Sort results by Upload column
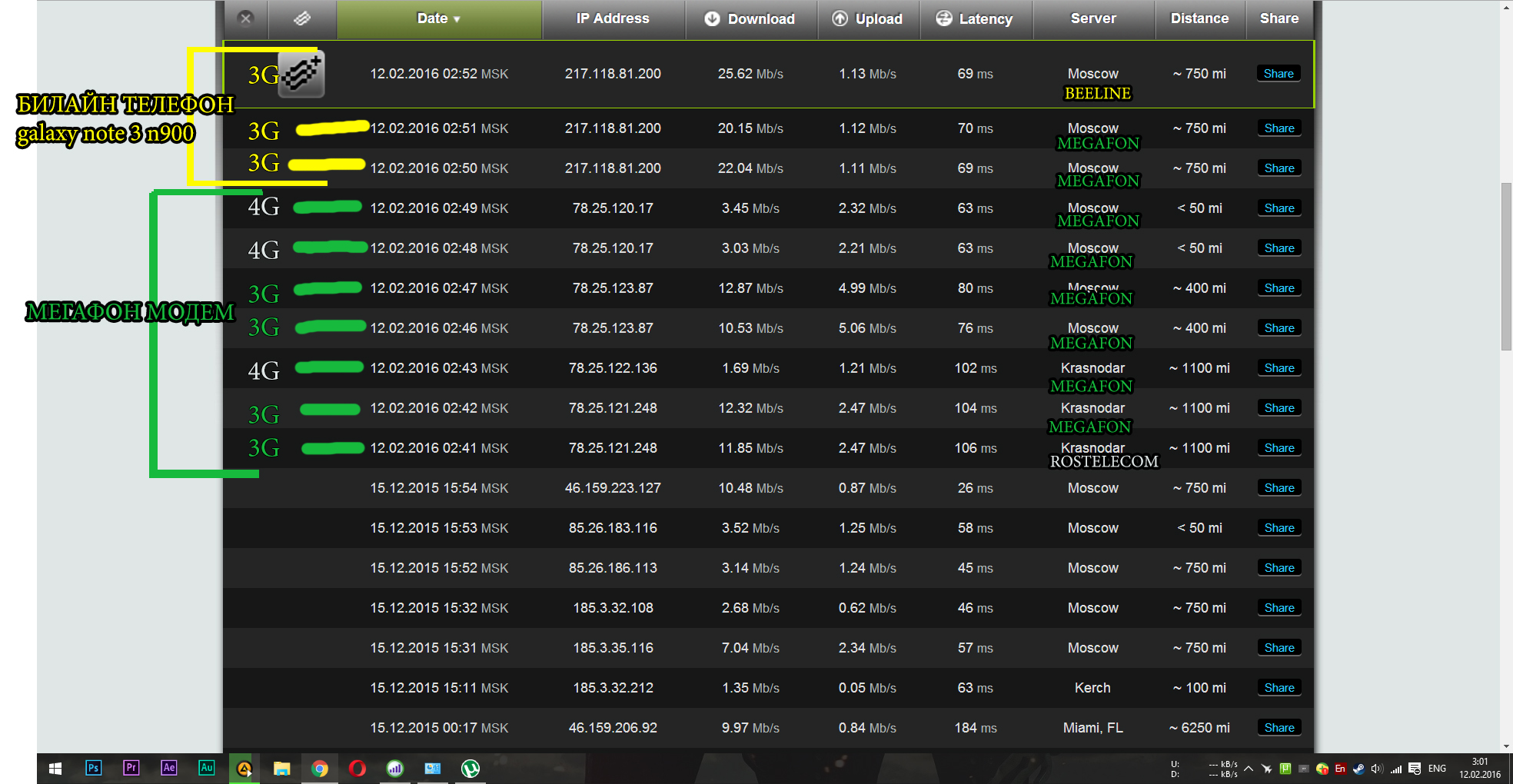Viewport: 1513px width, 784px height. (868, 18)
